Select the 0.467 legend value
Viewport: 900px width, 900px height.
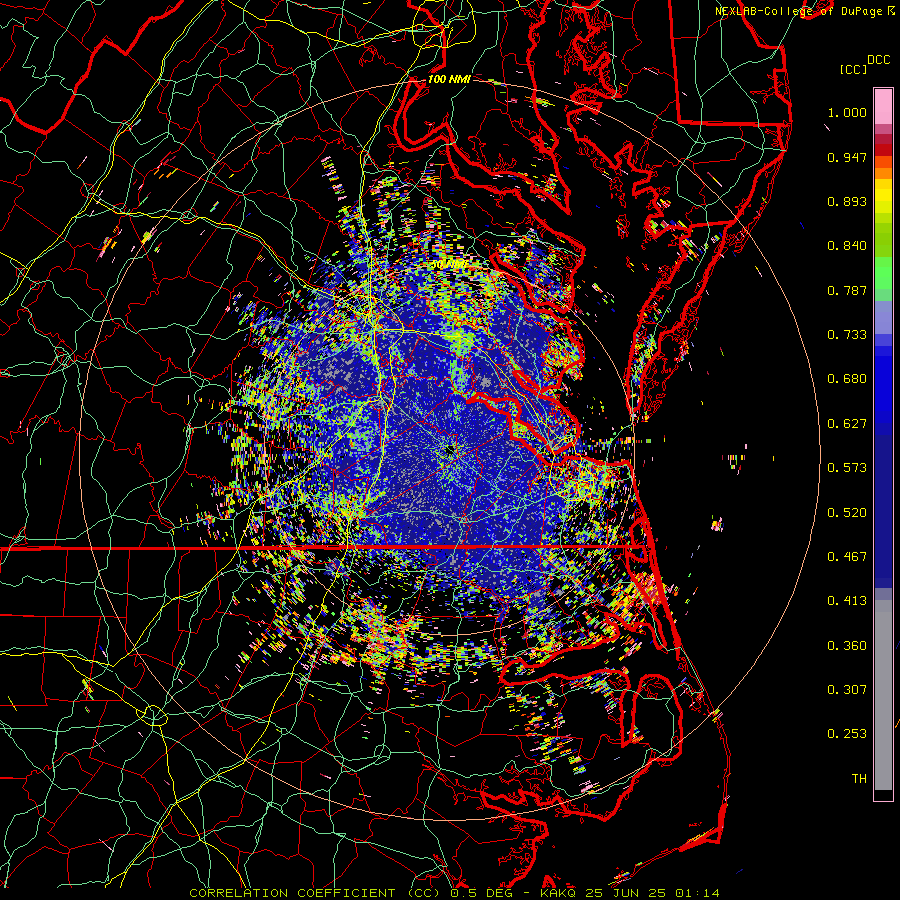click(x=847, y=557)
